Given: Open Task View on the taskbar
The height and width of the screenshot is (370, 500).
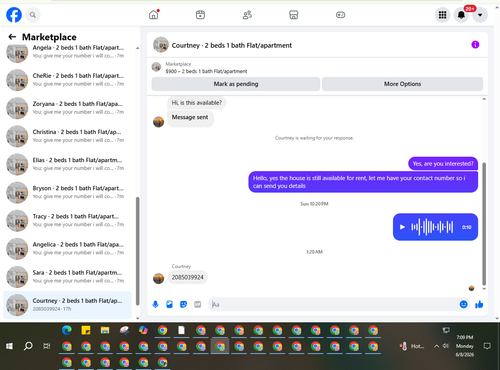Looking at the screenshot, I should [x=47, y=346].
